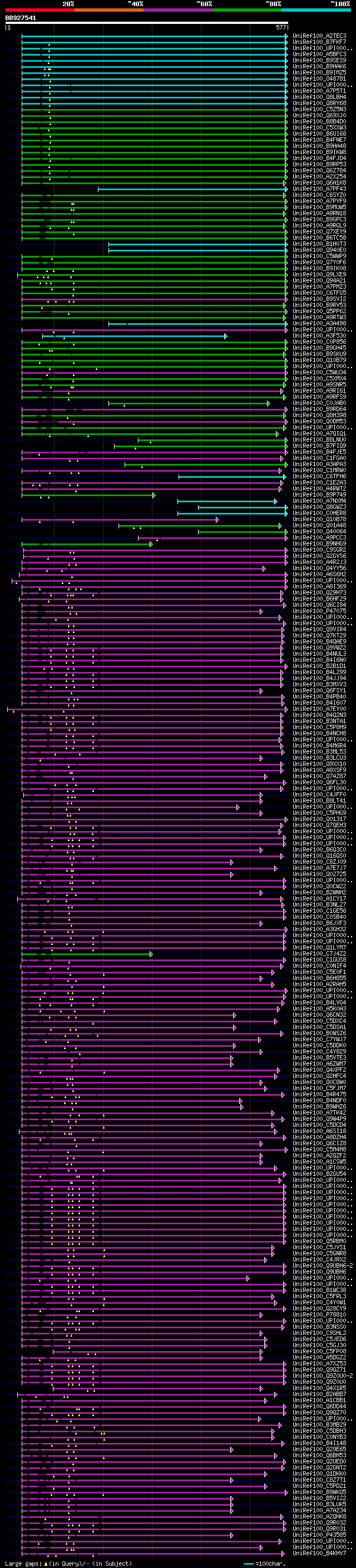Select hit label UniRef100_B9P749
The image size is (356, 1568).
319,496
